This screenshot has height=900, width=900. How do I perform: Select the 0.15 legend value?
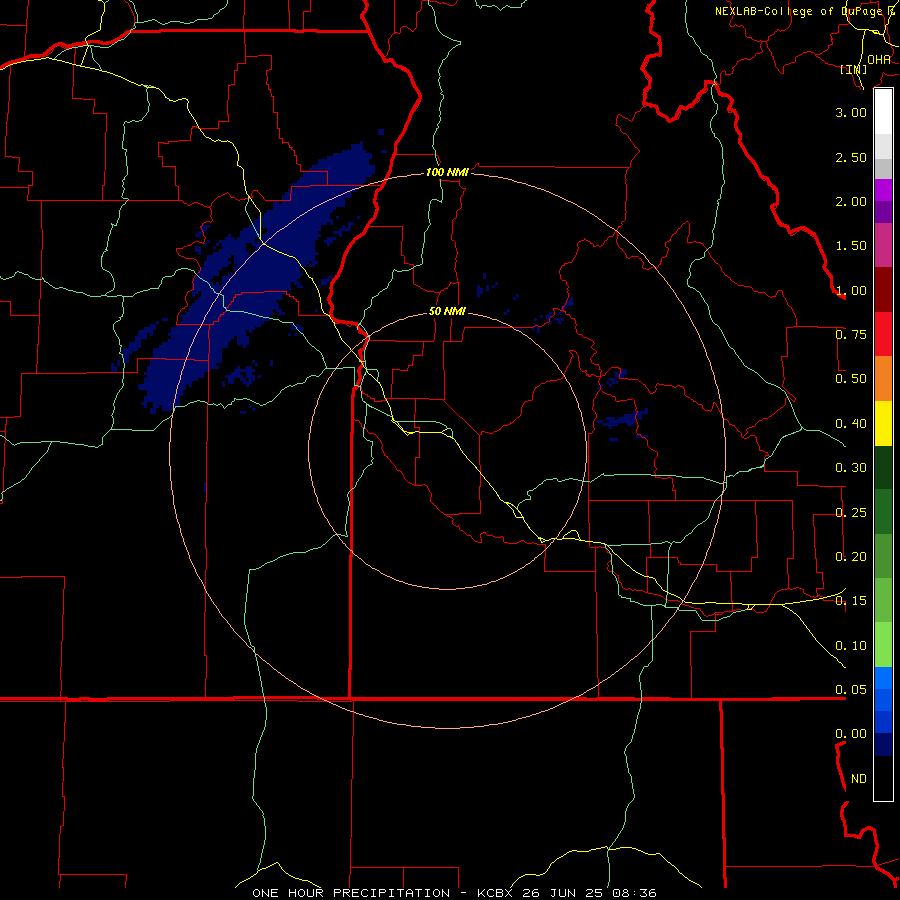click(851, 601)
